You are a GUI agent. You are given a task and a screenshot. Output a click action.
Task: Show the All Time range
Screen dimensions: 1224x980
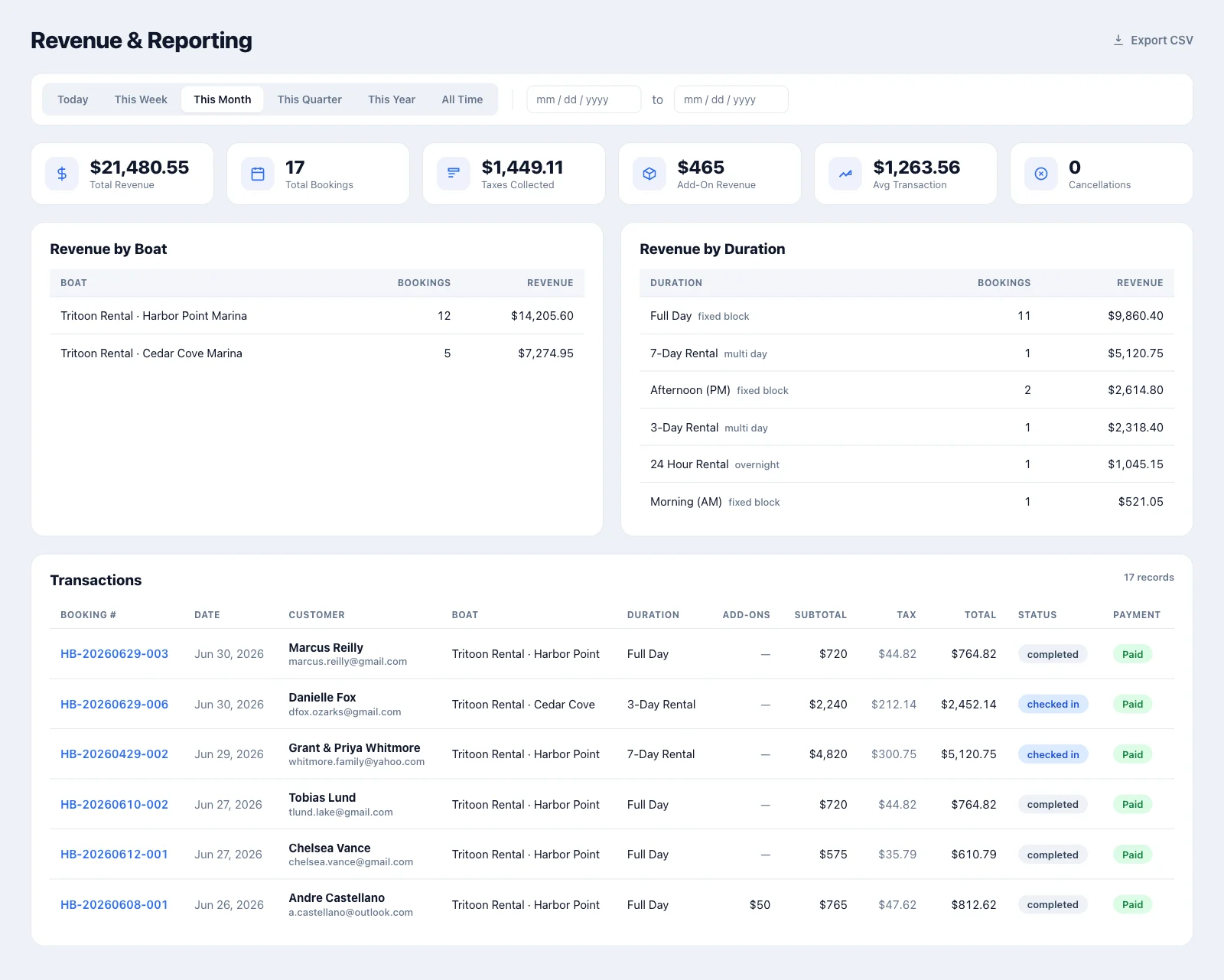[x=462, y=99]
